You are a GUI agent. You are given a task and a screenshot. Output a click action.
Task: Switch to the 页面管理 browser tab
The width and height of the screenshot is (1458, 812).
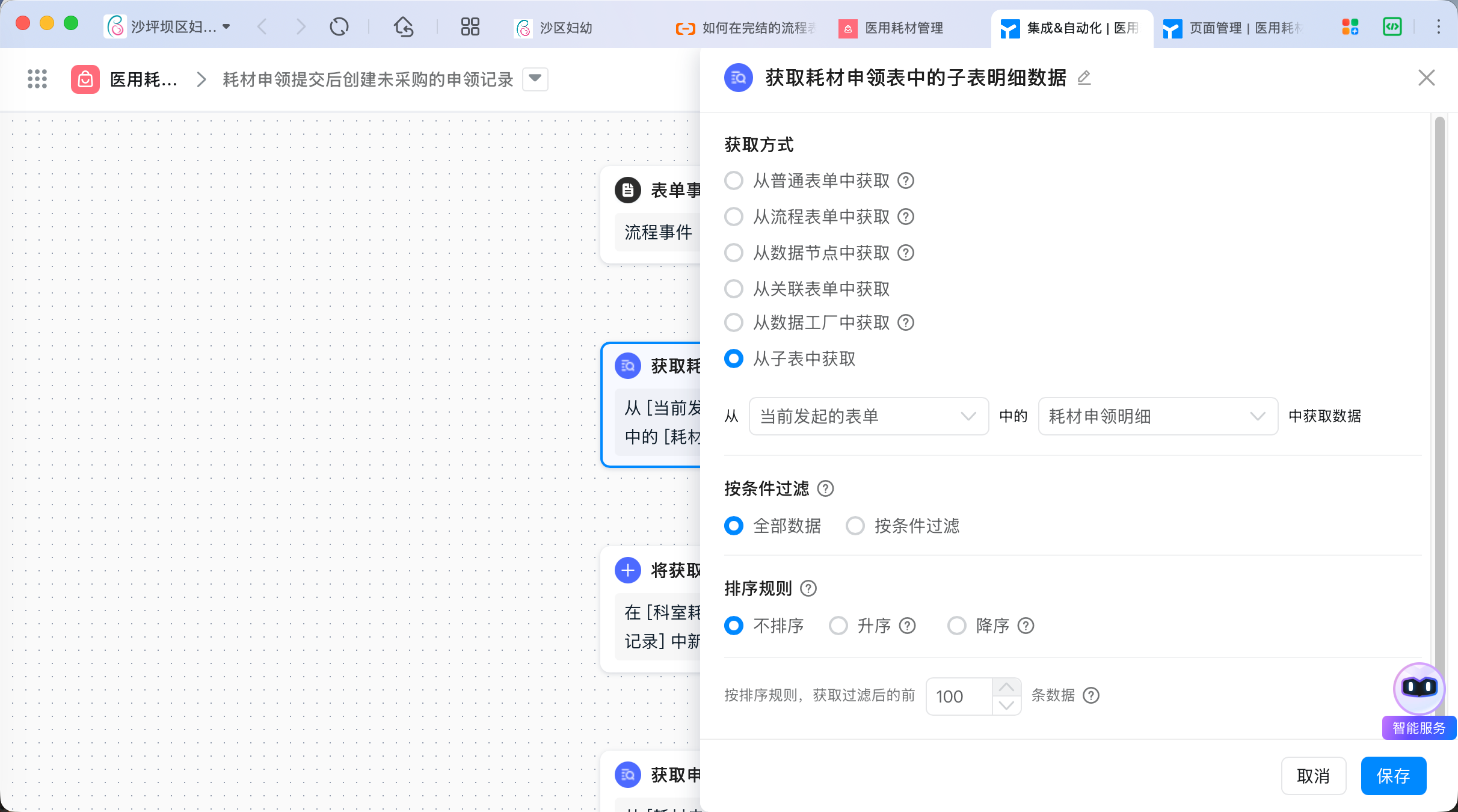tap(1232, 28)
